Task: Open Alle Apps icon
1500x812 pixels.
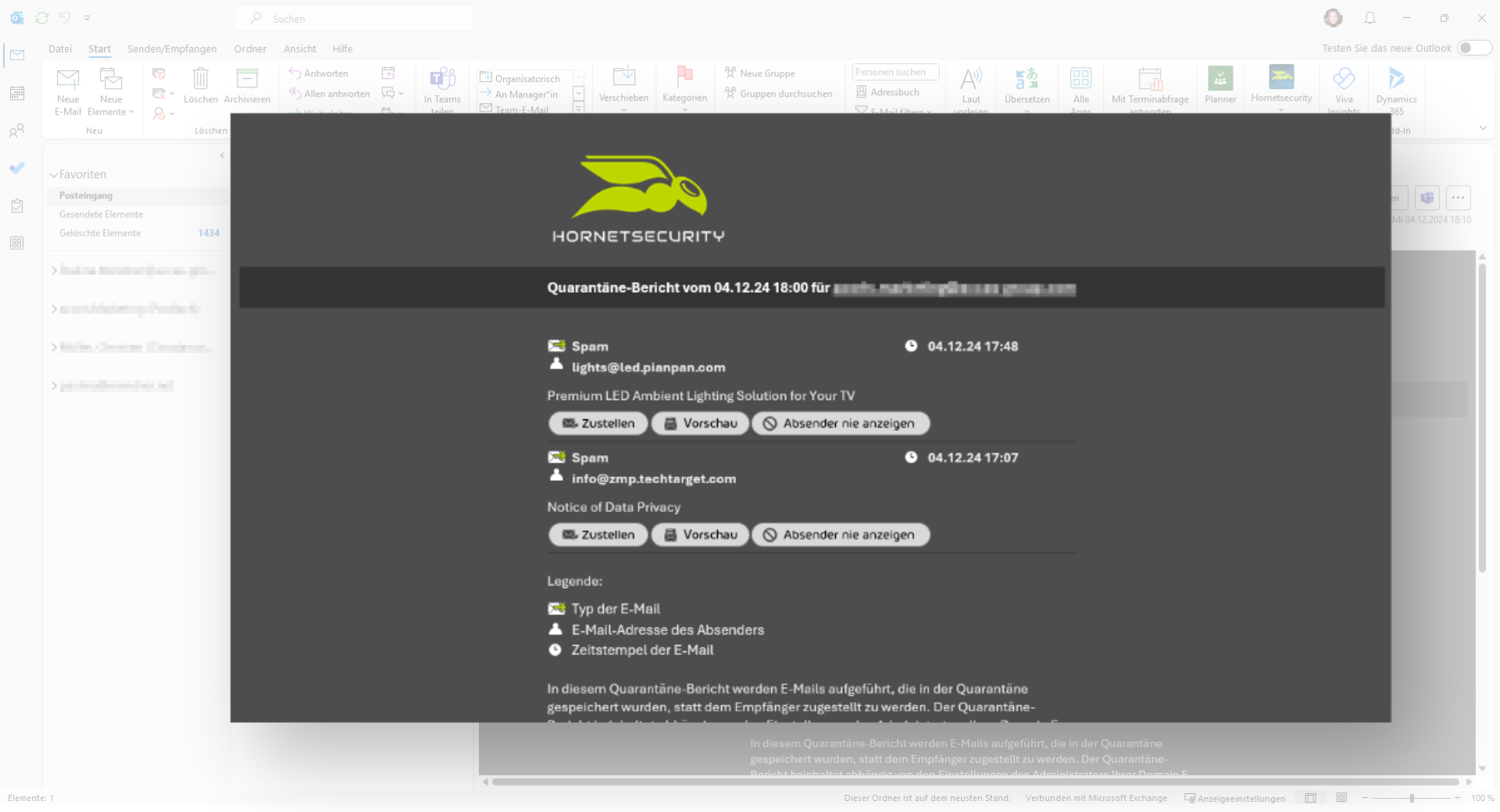Action: [1081, 79]
